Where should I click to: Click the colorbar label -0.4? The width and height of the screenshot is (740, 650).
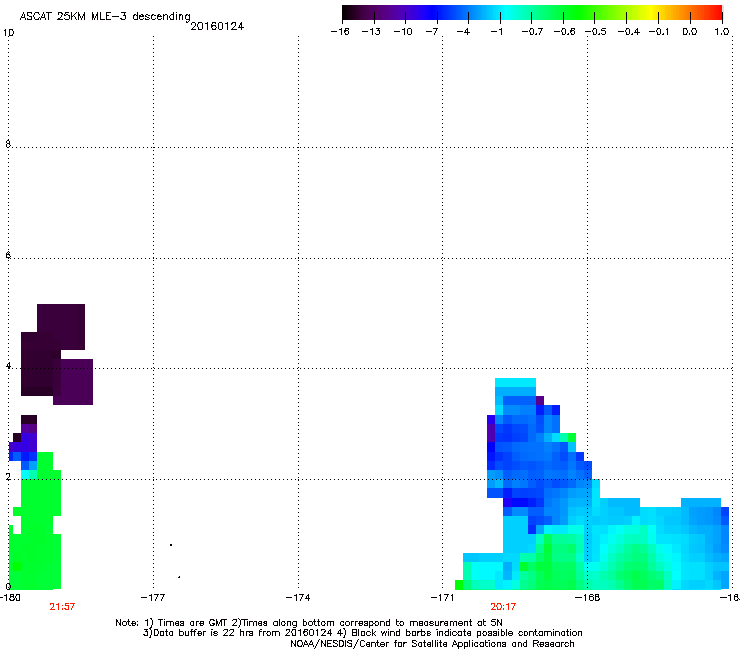(x=629, y=32)
